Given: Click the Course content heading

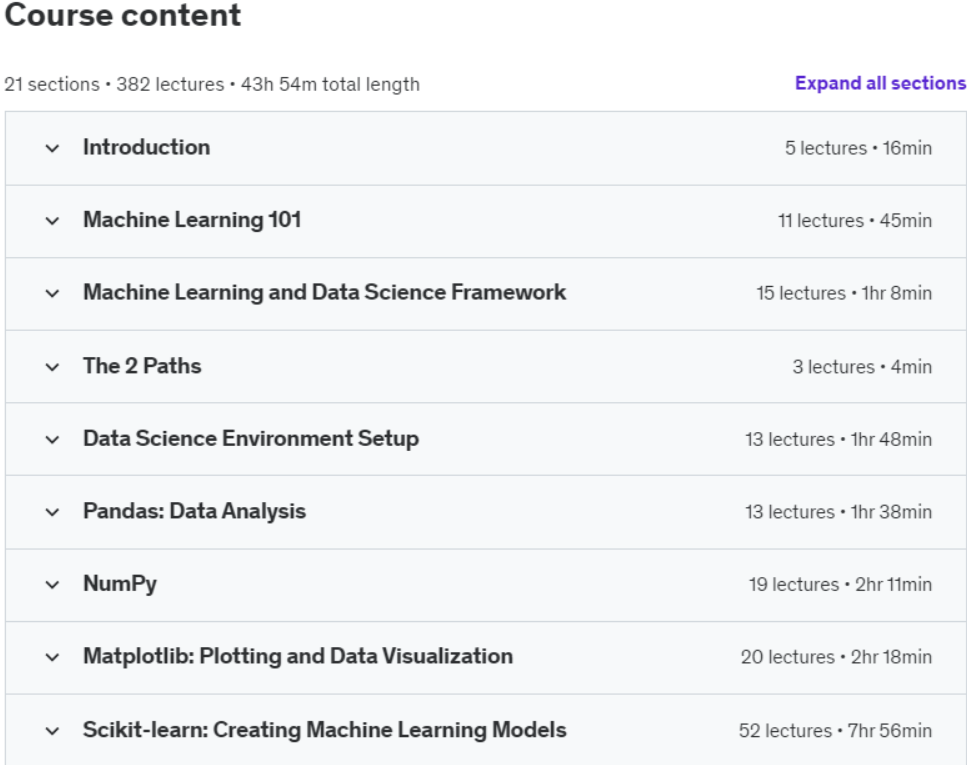Looking at the screenshot, I should [123, 17].
